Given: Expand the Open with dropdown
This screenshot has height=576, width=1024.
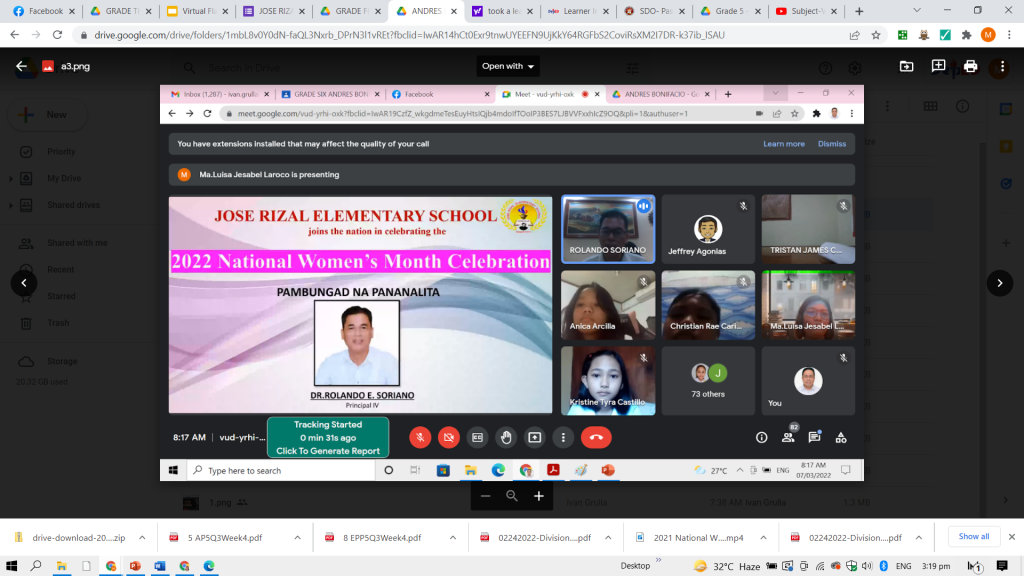Looking at the screenshot, I should click(507, 66).
